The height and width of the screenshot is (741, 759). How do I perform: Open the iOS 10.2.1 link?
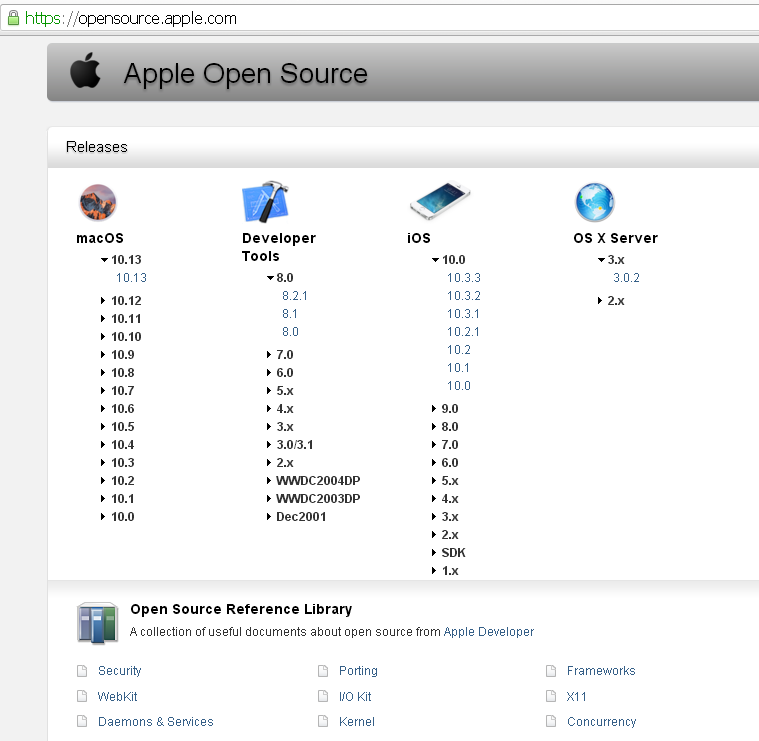(x=463, y=332)
